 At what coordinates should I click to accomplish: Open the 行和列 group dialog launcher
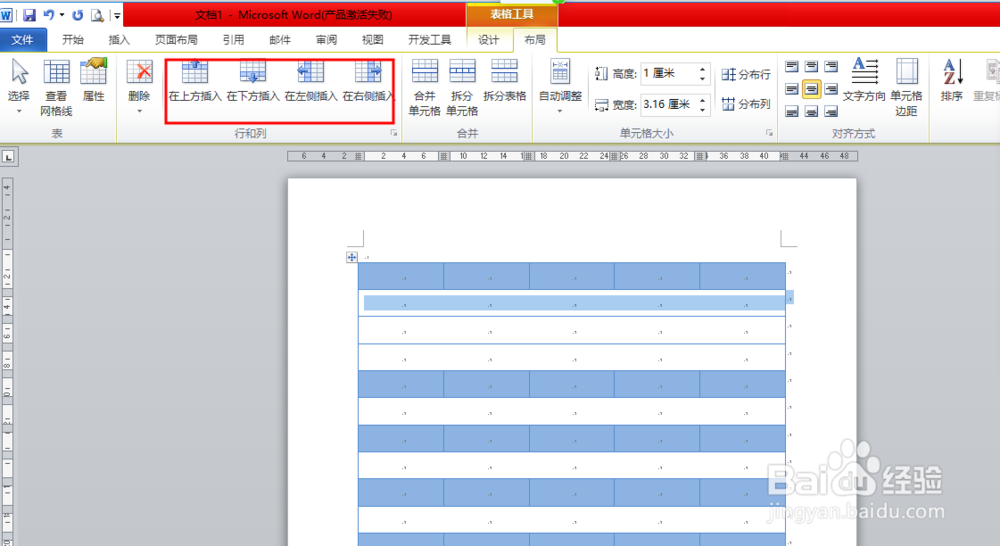(393, 133)
